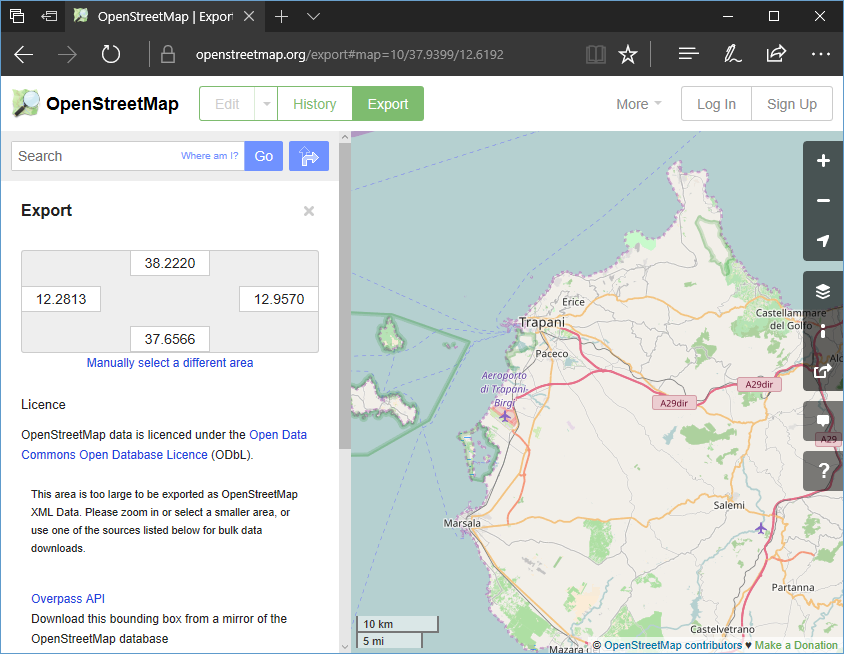View site security lock info

coord(168,54)
